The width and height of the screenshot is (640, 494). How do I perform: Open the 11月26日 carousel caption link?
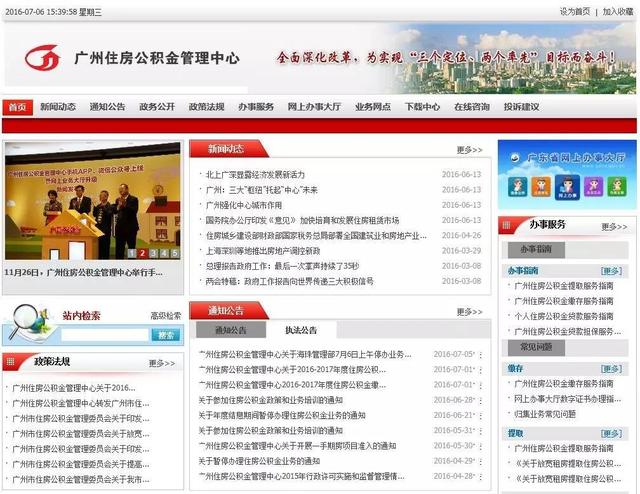click(x=84, y=272)
